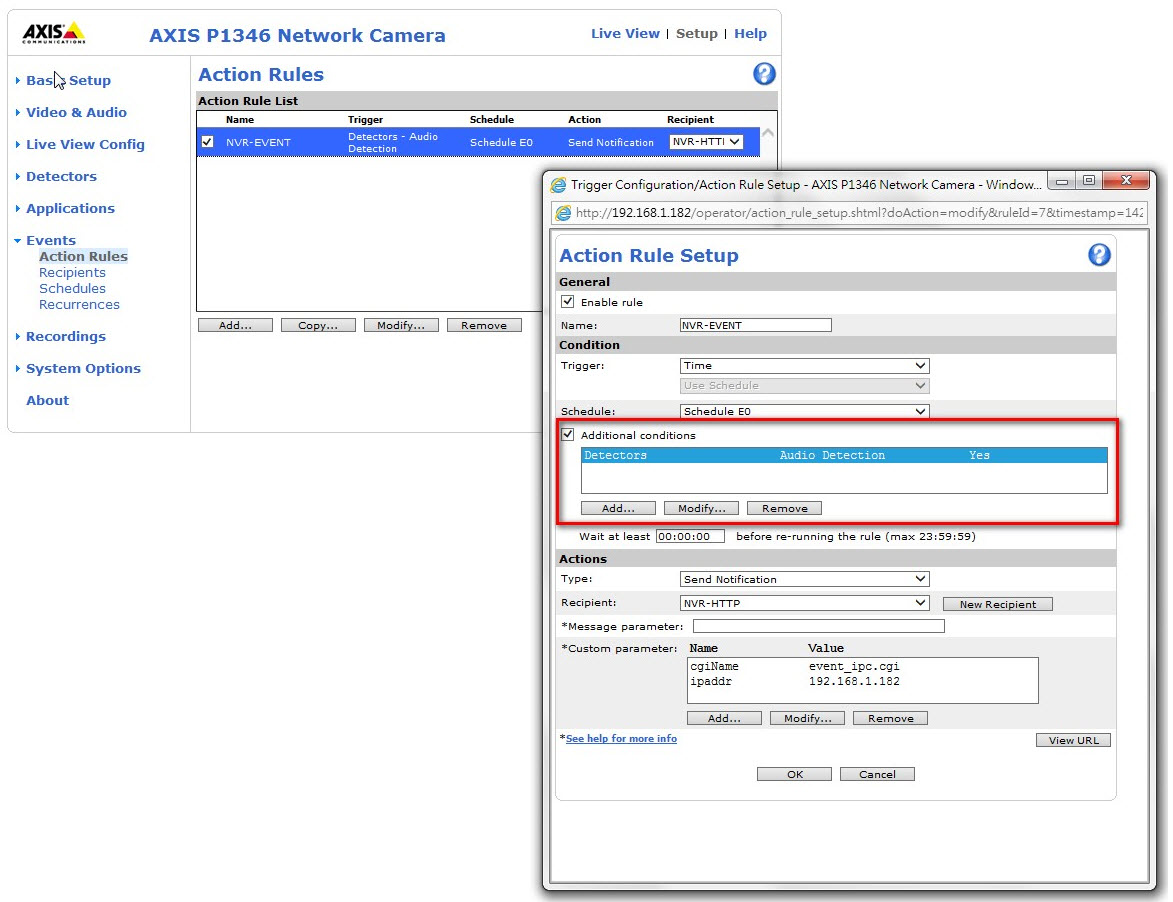Viewport: 1173px width, 902px height.
Task: Toggle the Enable rule checkbox
Action: click(x=568, y=302)
